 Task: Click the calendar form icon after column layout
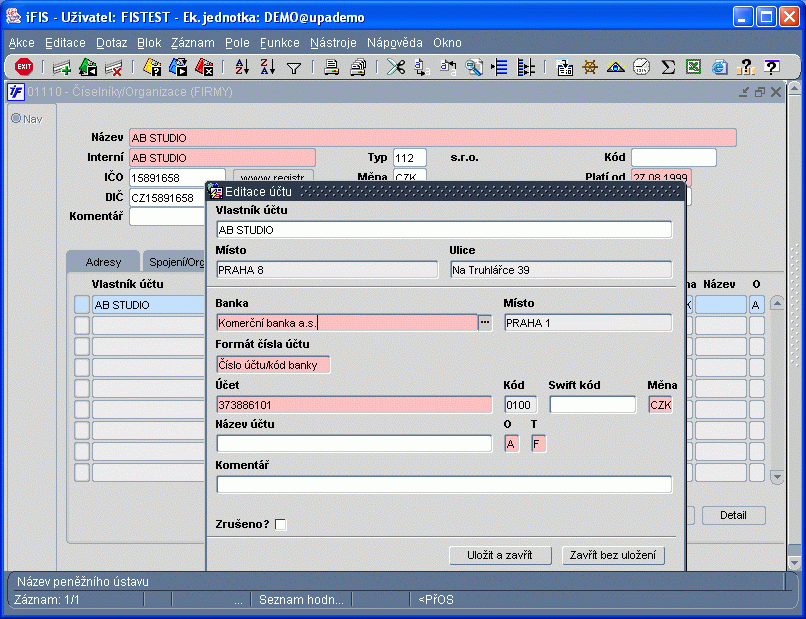pos(564,67)
